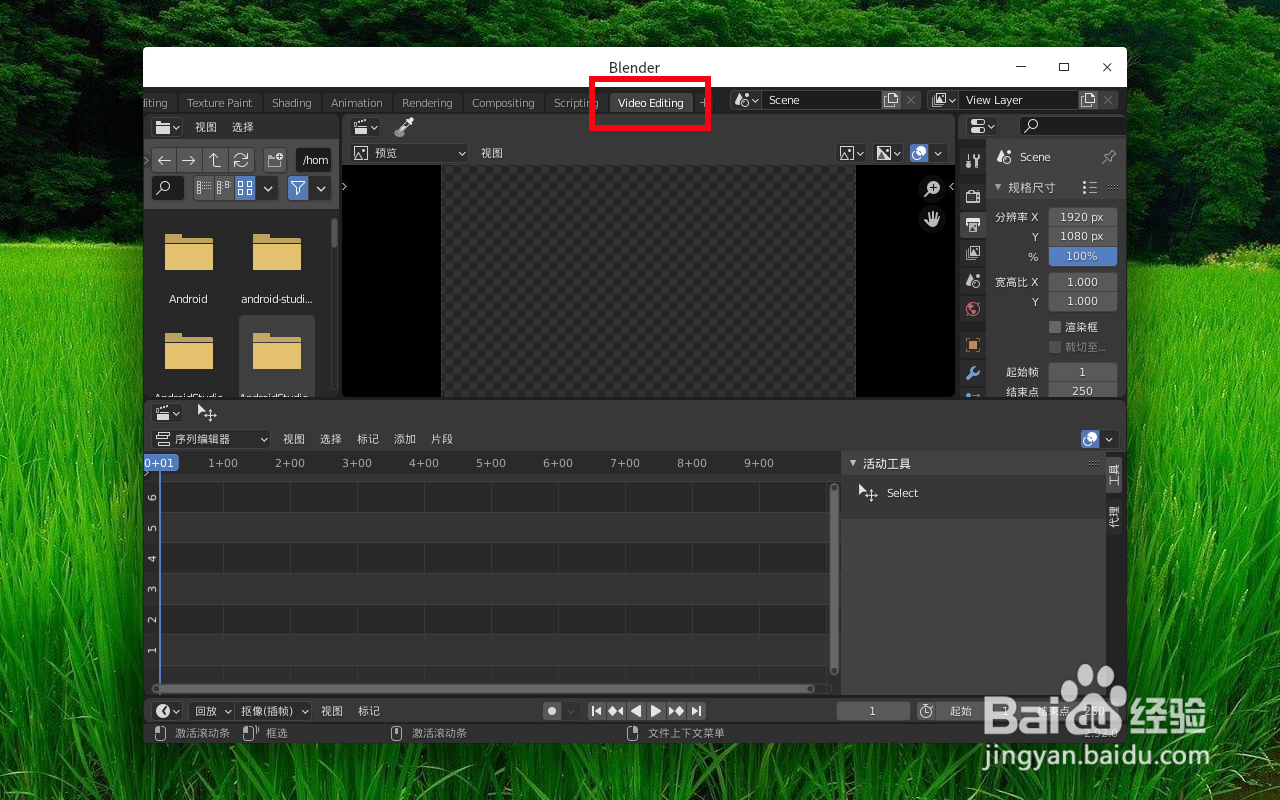Toggle the auto keying record button
This screenshot has height=800, width=1280.
(x=551, y=711)
